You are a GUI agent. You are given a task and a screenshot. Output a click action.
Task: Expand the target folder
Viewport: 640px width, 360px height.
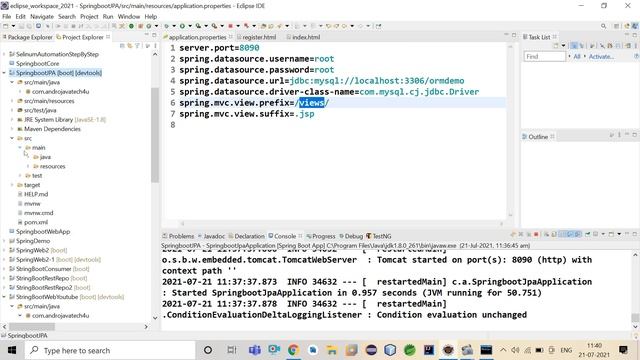(12, 185)
